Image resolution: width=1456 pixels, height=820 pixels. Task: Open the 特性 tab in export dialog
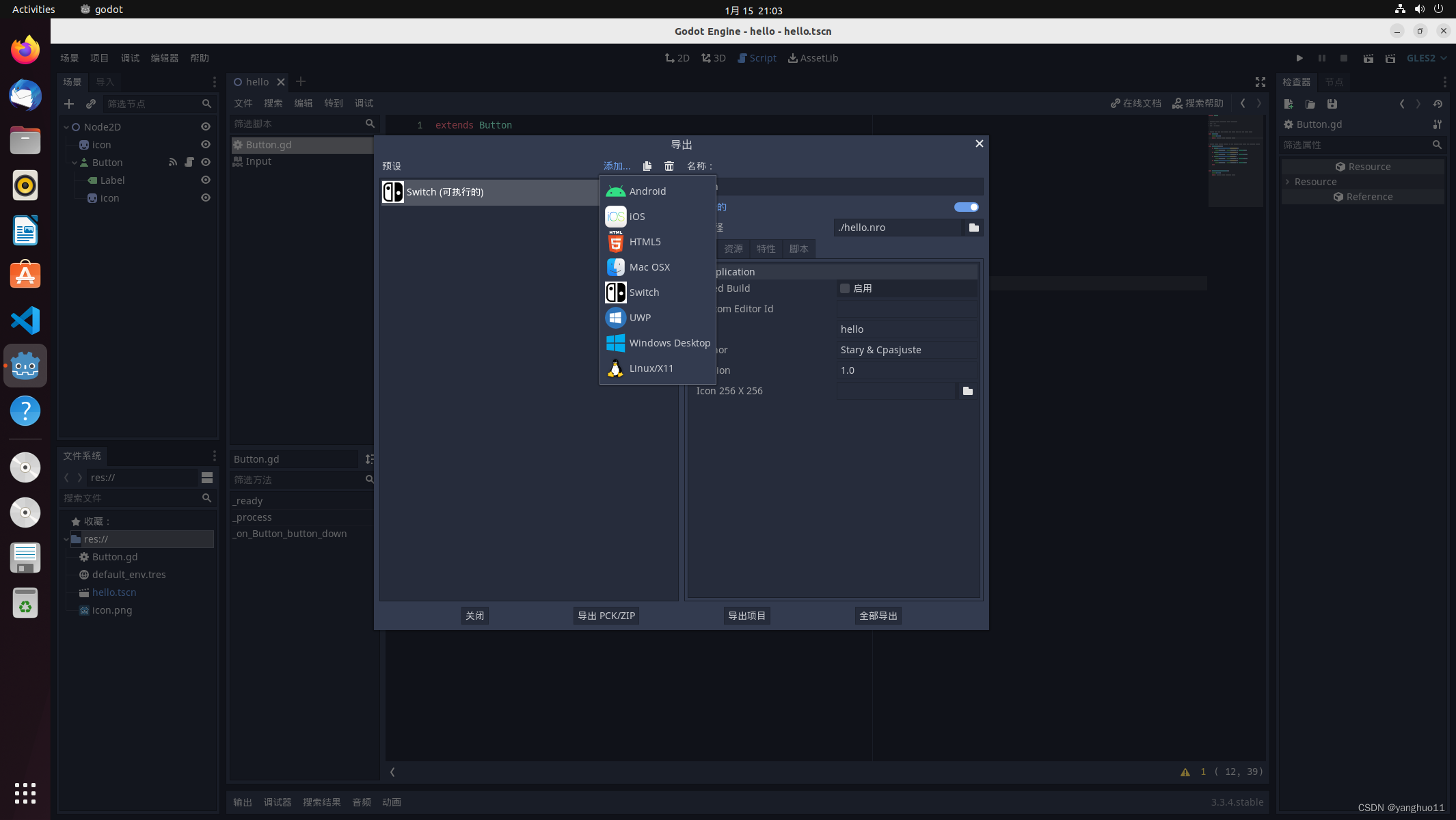coord(766,249)
